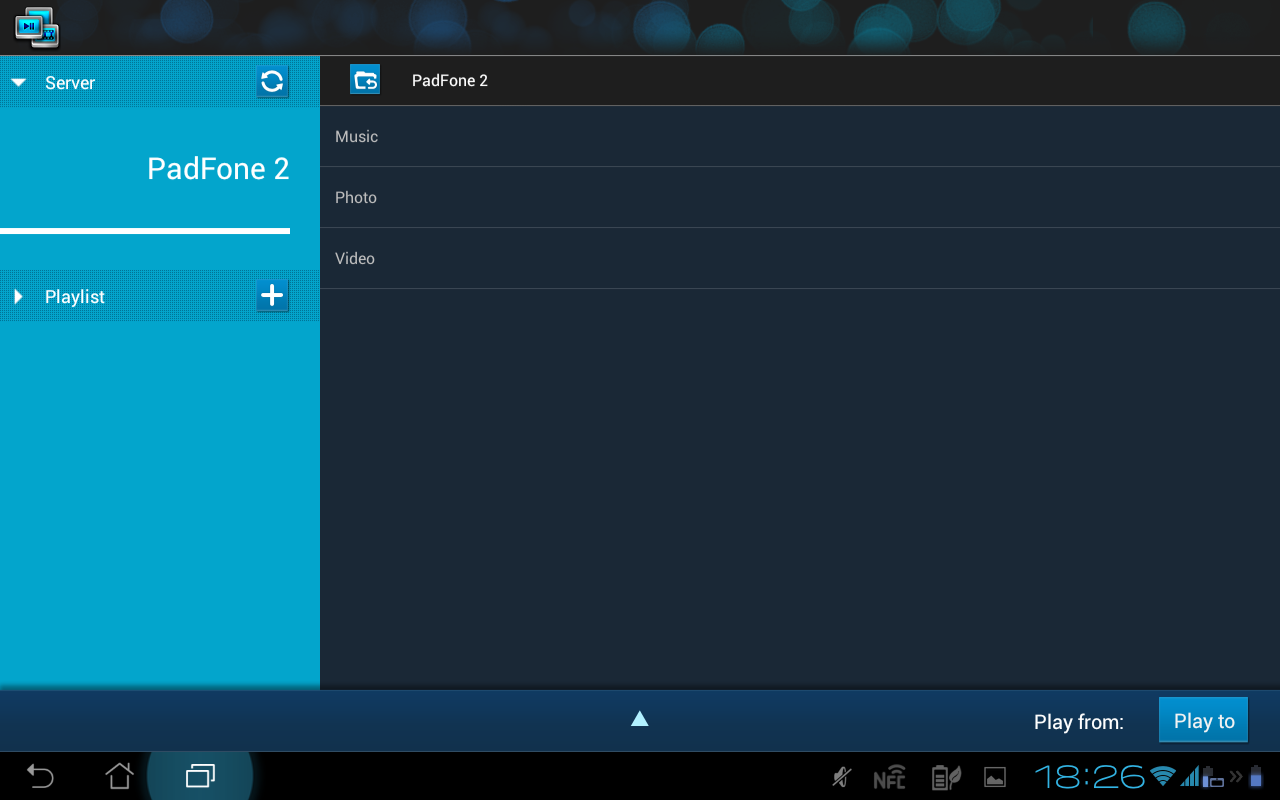Tap the battery saver leaf icon

pyautogui.click(x=946, y=777)
